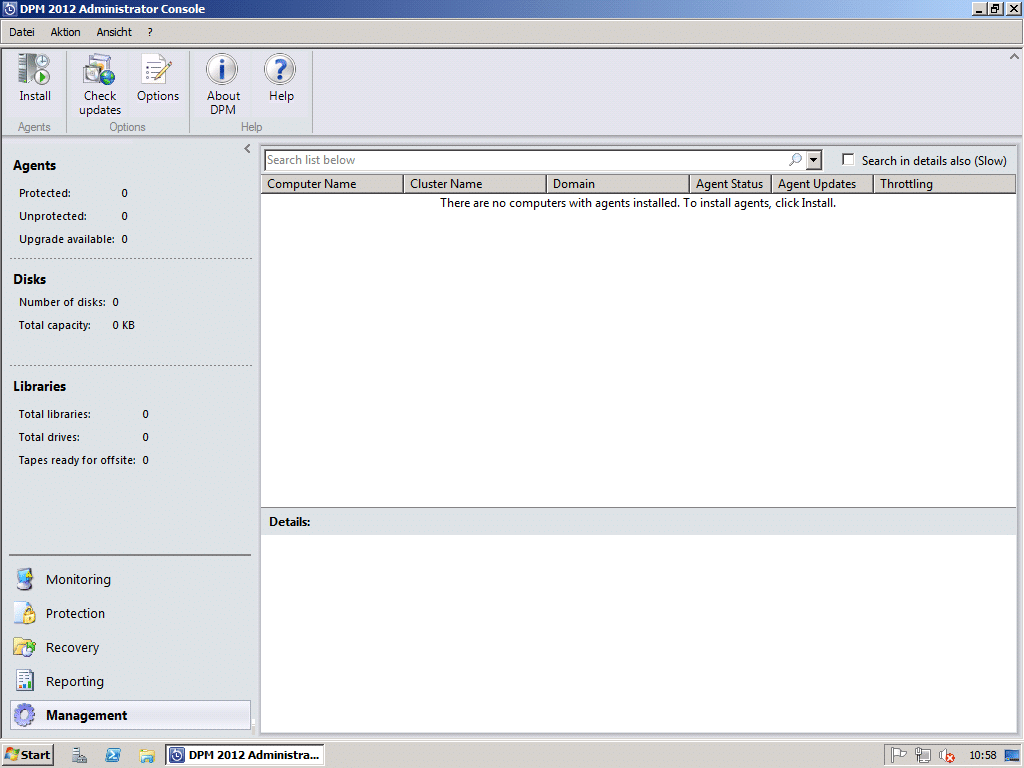Screen dimensions: 1024x768
Task: Collapse the ribbon with the caret
Action: 1014,56
